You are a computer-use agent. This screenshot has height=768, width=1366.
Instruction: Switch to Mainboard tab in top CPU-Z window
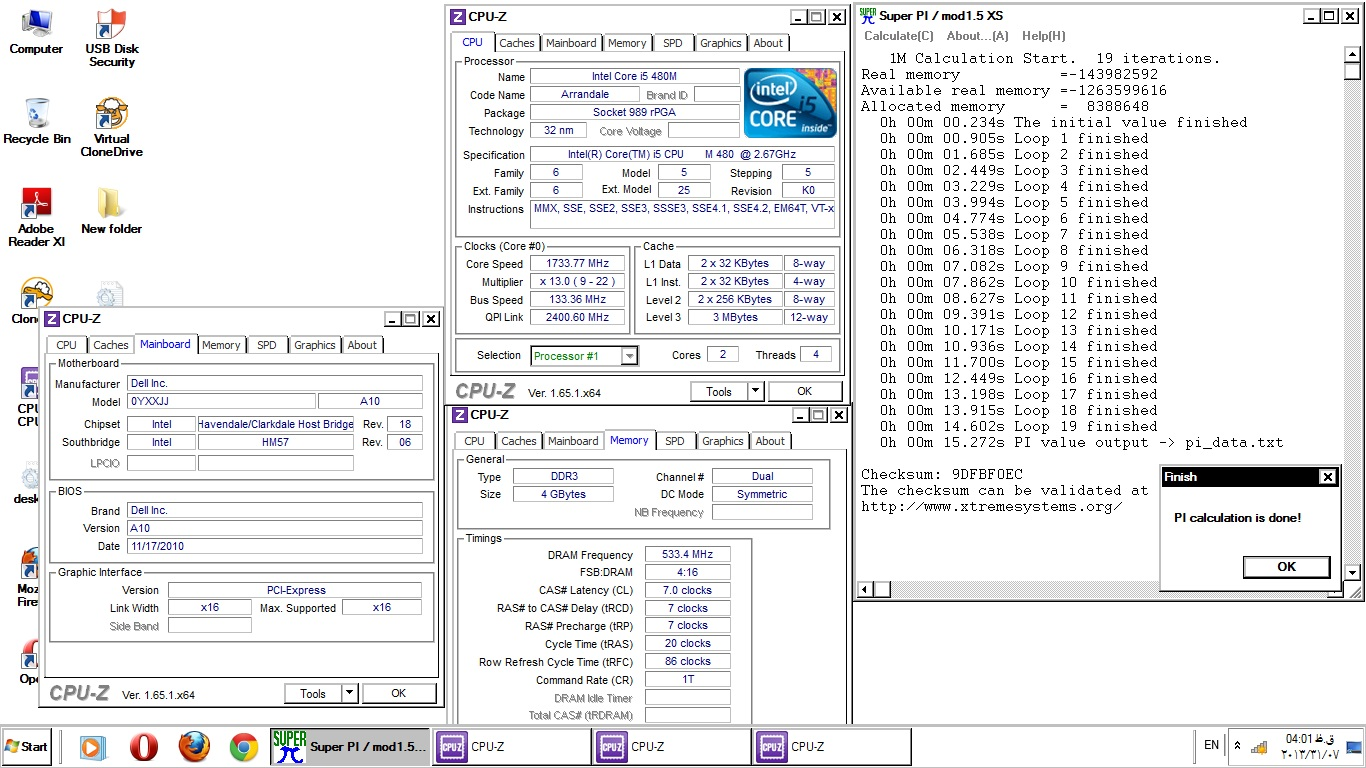[x=571, y=43]
